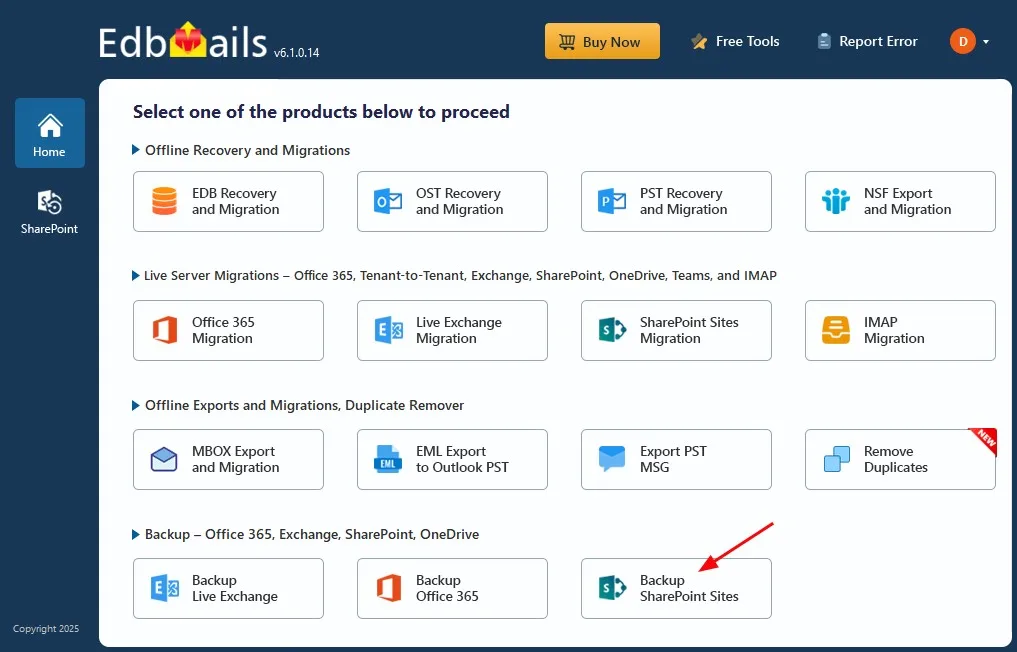This screenshot has width=1017, height=652.
Task: Open the Free Tools link
Action: (x=735, y=42)
